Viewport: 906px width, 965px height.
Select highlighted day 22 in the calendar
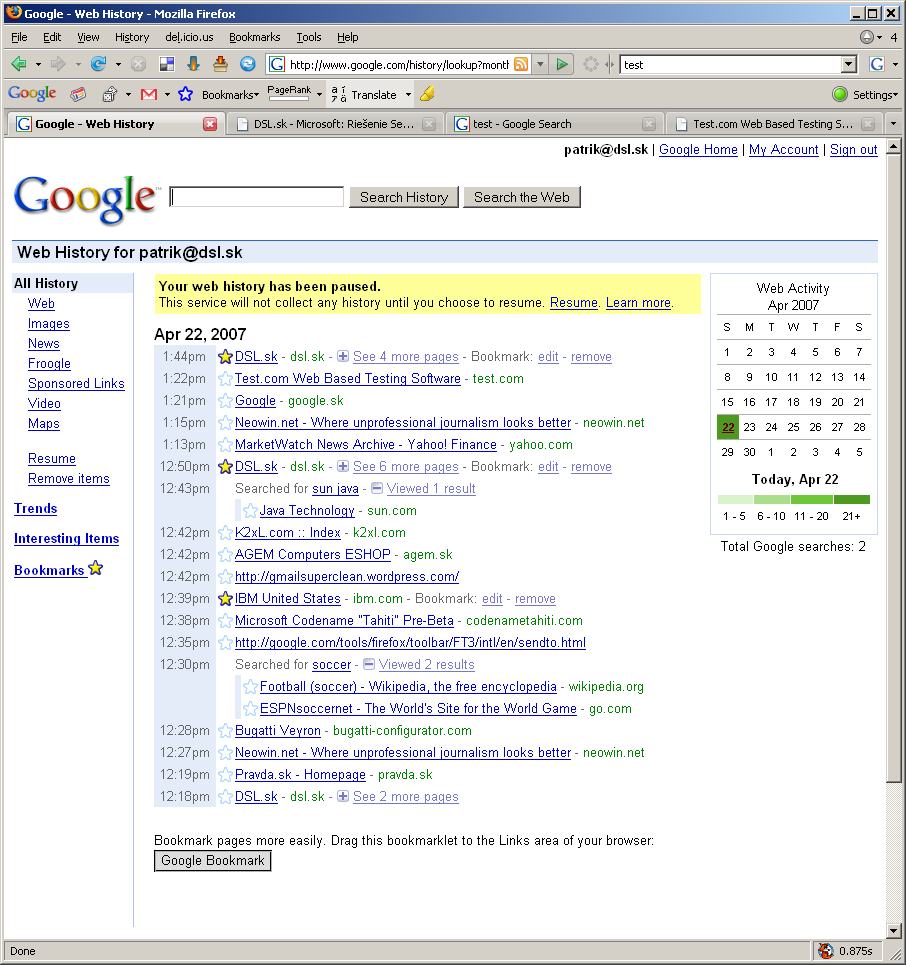(x=728, y=427)
